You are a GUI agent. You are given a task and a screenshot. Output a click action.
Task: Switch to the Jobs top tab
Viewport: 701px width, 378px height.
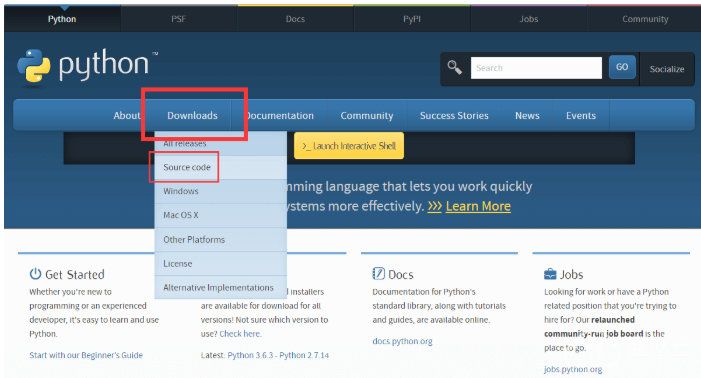click(x=528, y=19)
